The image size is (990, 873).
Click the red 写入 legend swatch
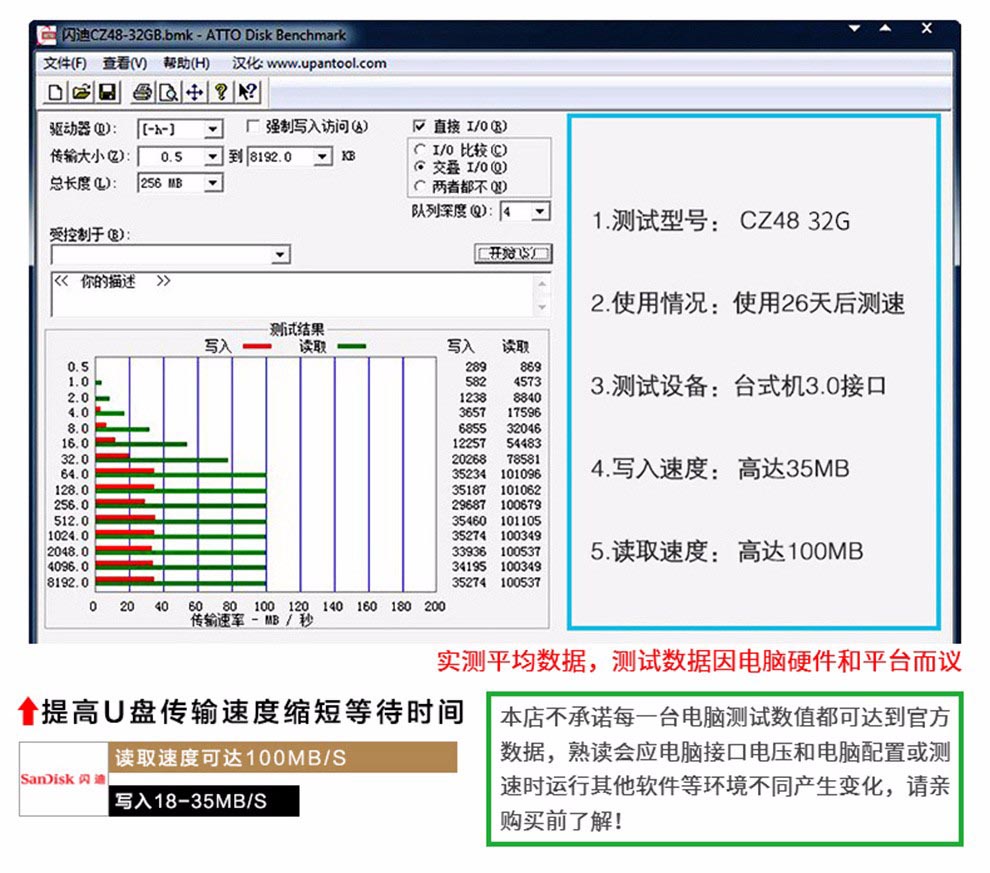point(257,347)
